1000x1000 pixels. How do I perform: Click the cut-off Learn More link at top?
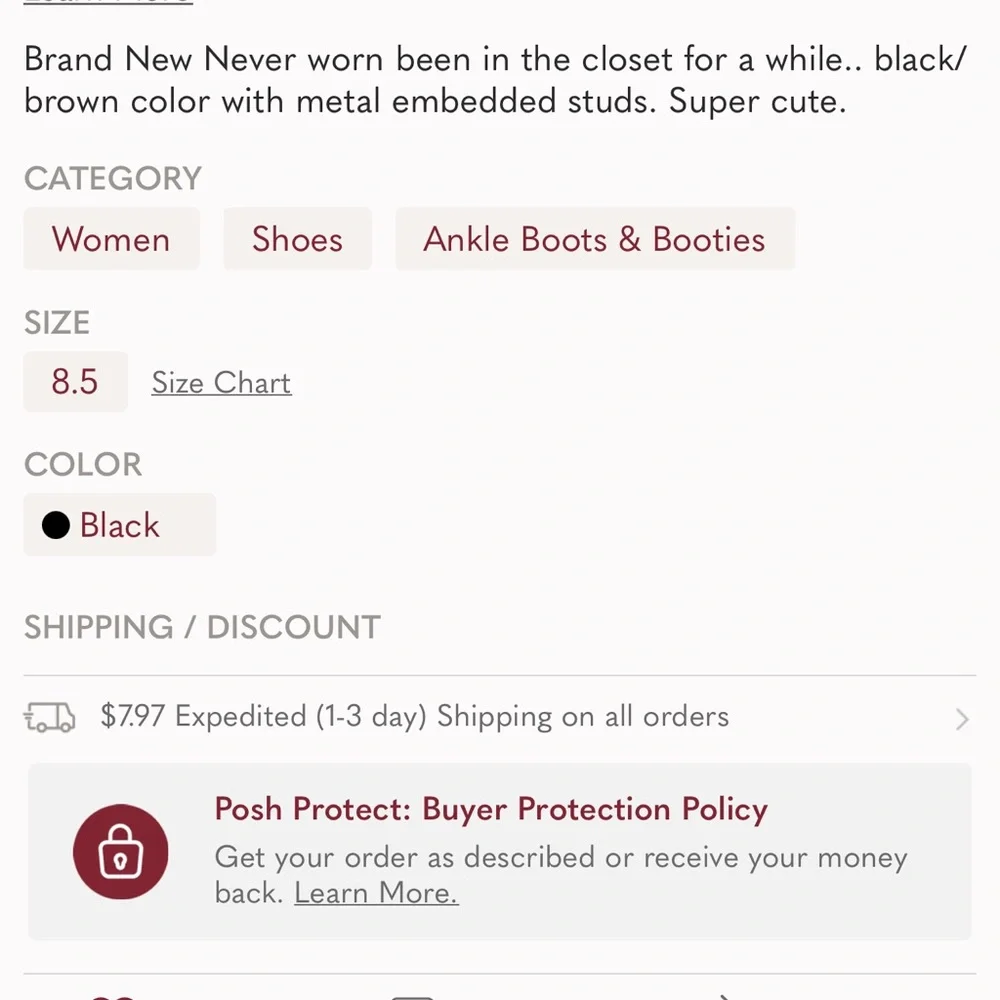(107, 3)
